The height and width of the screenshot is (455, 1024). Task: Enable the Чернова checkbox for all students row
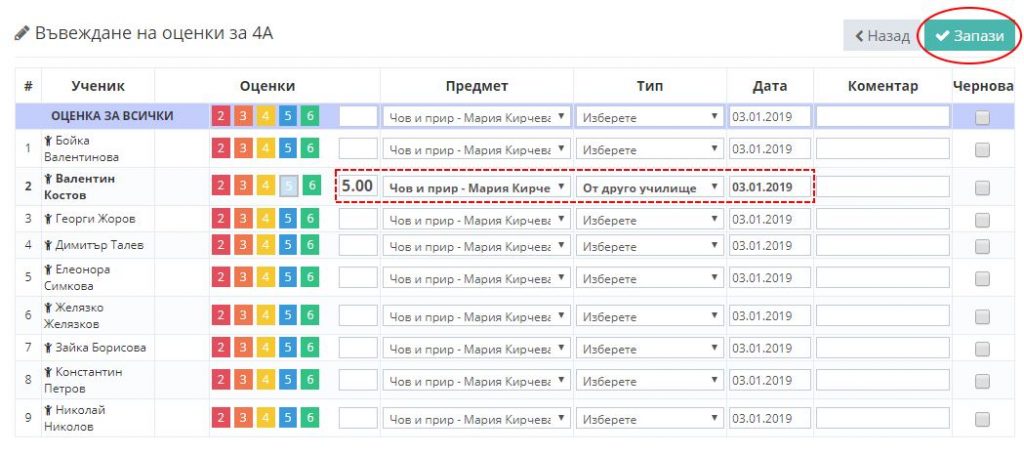(x=982, y=117)
